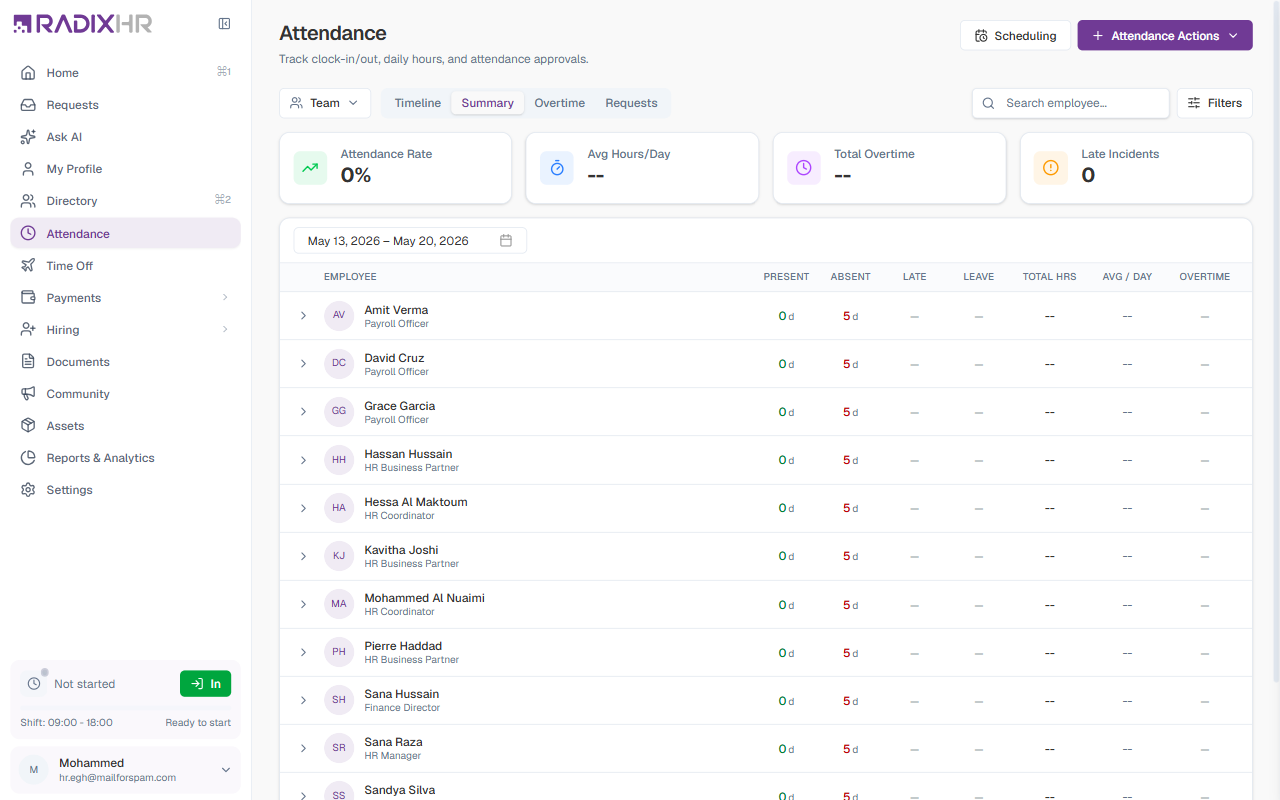Select Attendance in the sidebar
The width and height of the screenshot is (1280, 800).
coord(125,233)
